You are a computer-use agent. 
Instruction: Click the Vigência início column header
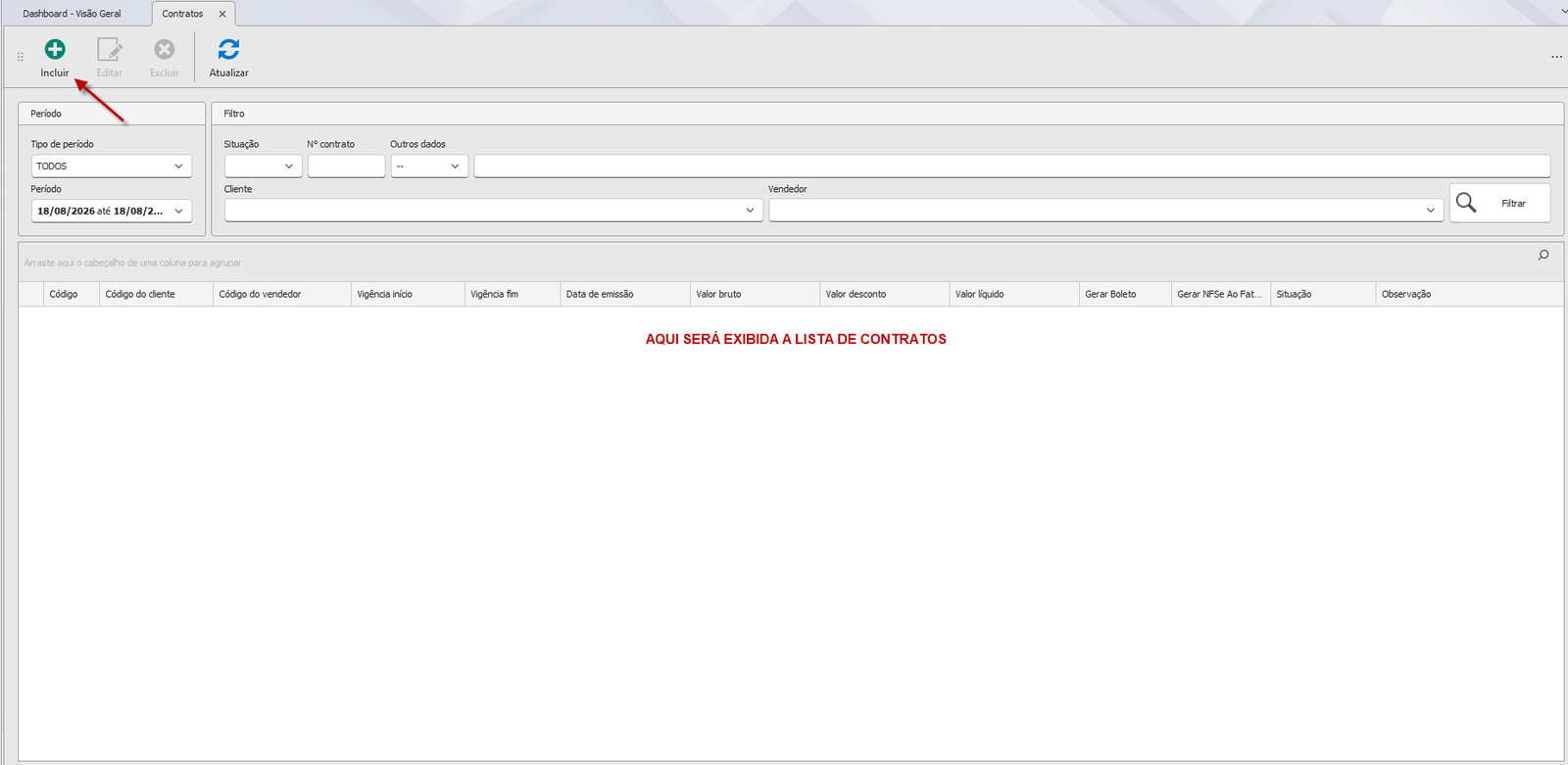tap(408, 294)
